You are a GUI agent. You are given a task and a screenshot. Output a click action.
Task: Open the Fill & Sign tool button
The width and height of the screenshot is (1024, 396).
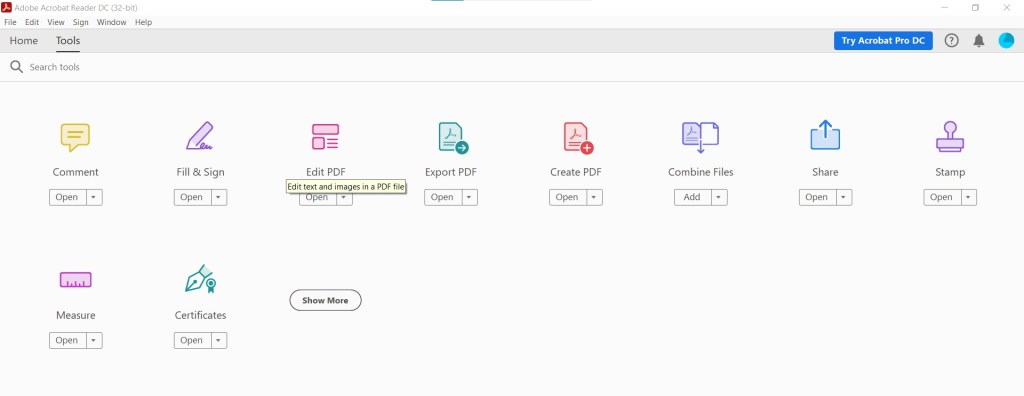point(193,197)
